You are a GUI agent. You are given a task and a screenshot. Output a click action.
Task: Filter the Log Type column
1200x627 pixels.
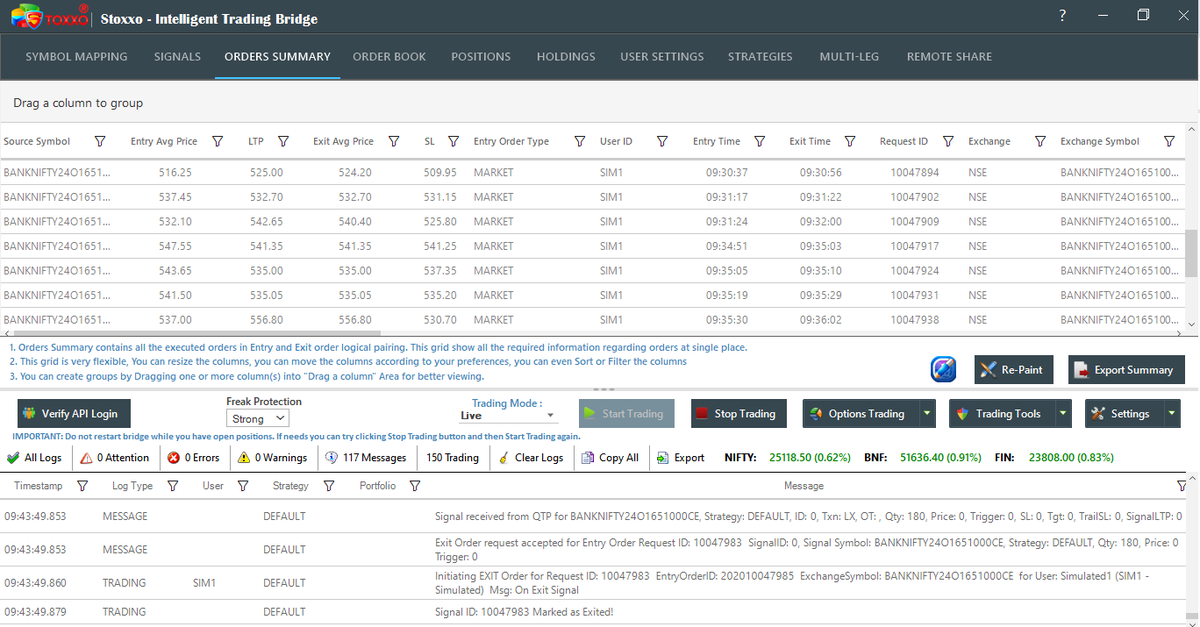click(173, 486)
